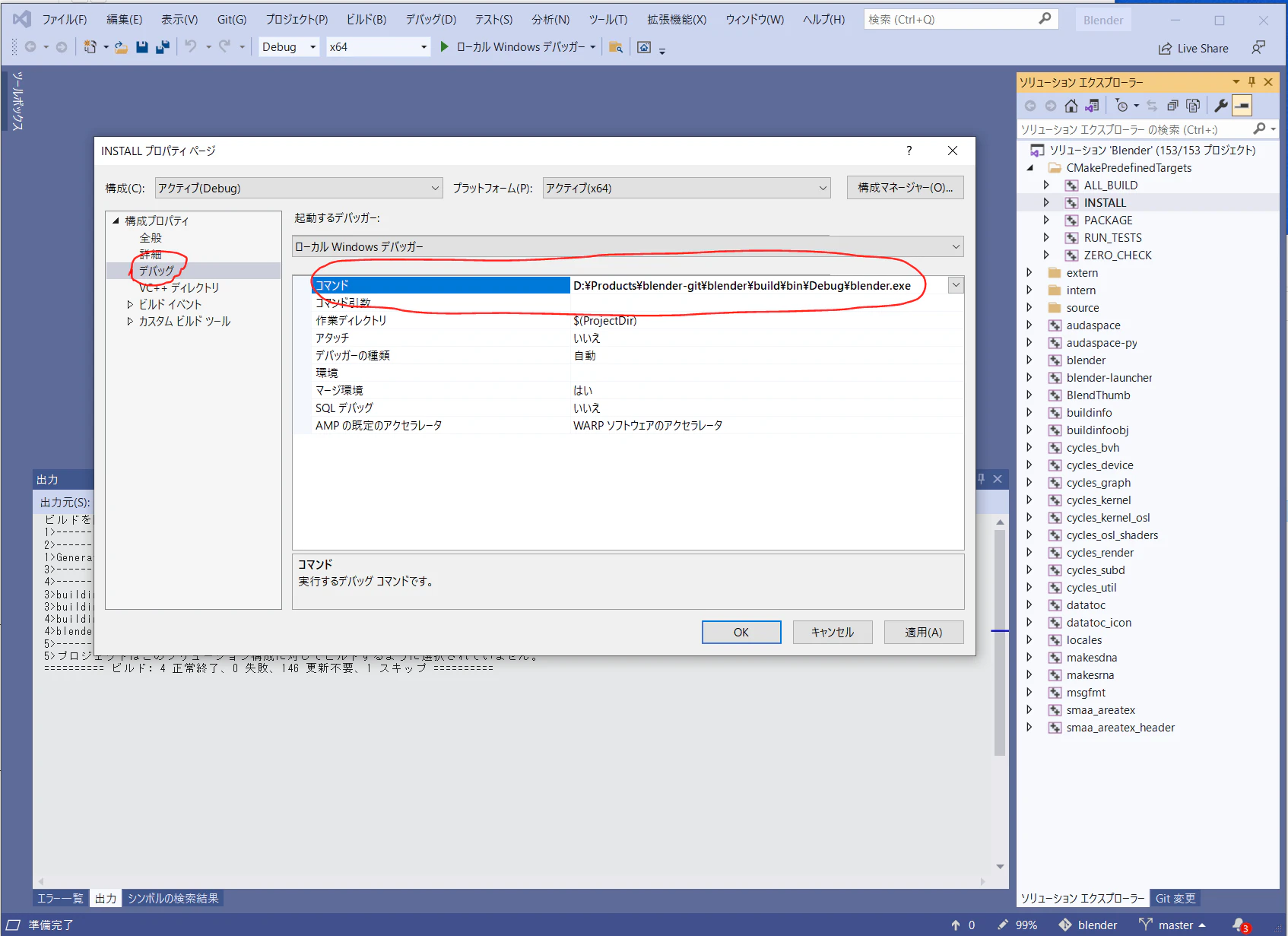
Task: Expand the INSTALL project node
Action: tap(1046, 202)
